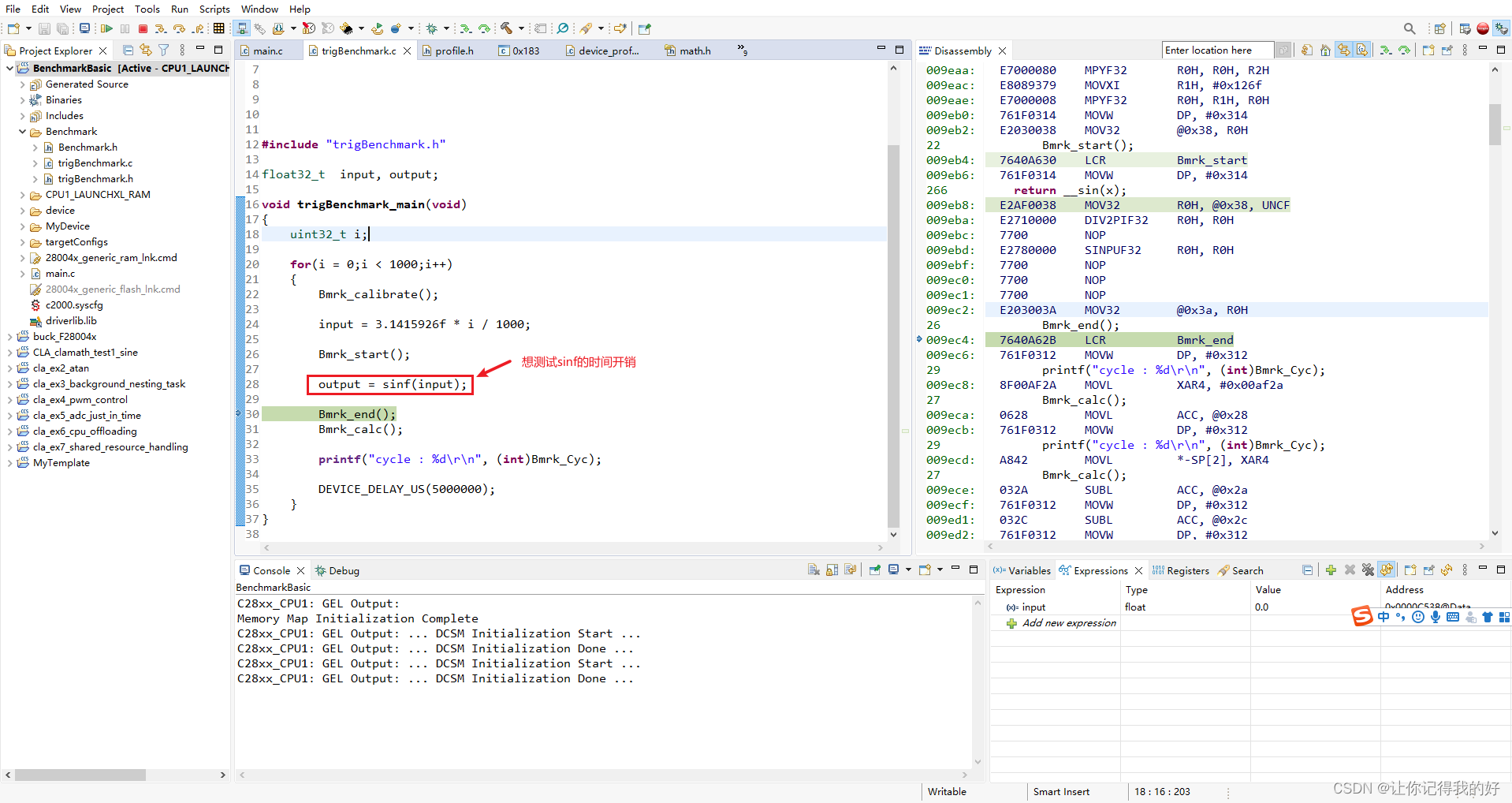
Task: Collapse the BenchmarkBasic project
Action: click(x=9, y=69)
